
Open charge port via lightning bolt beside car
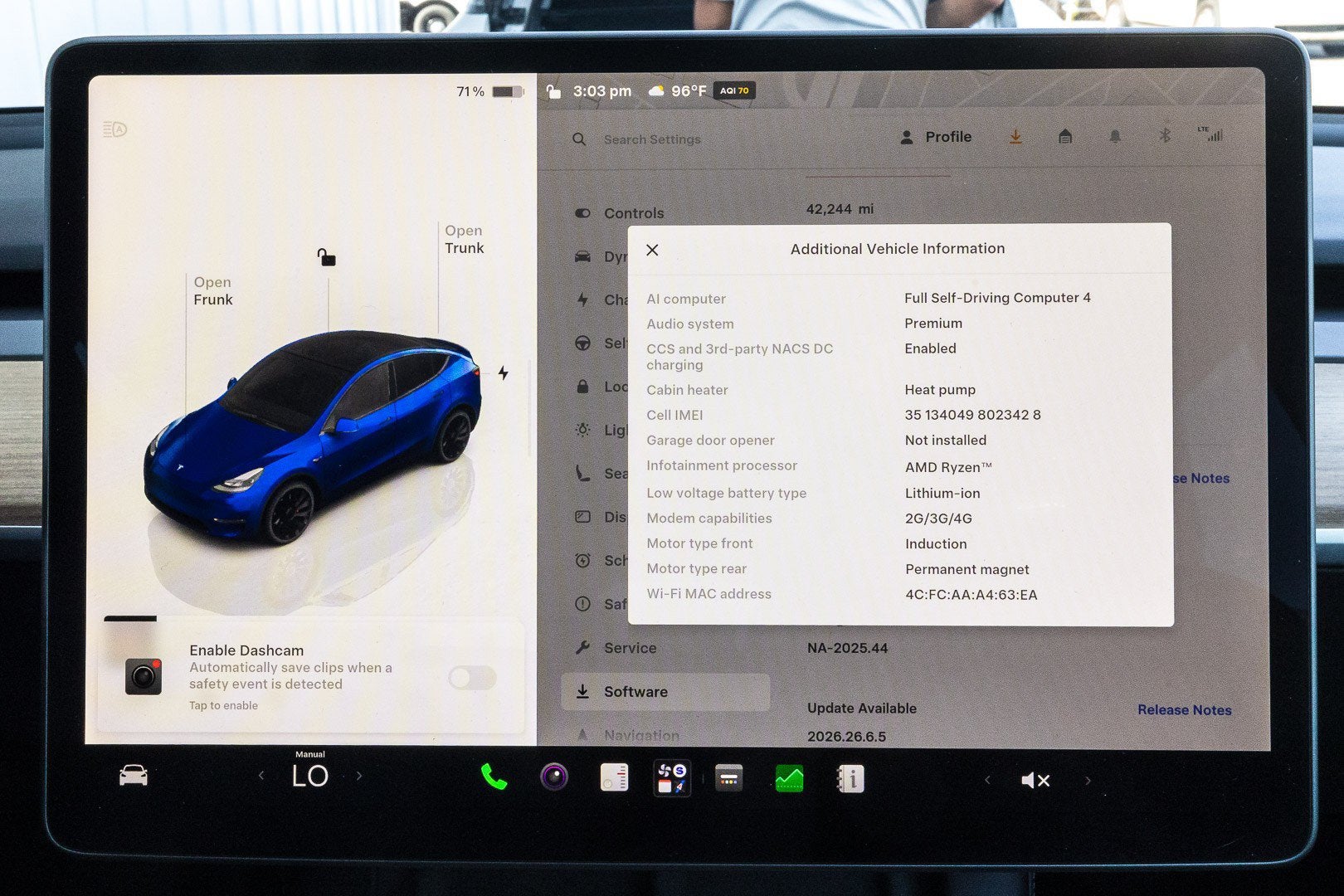[503, 373]
